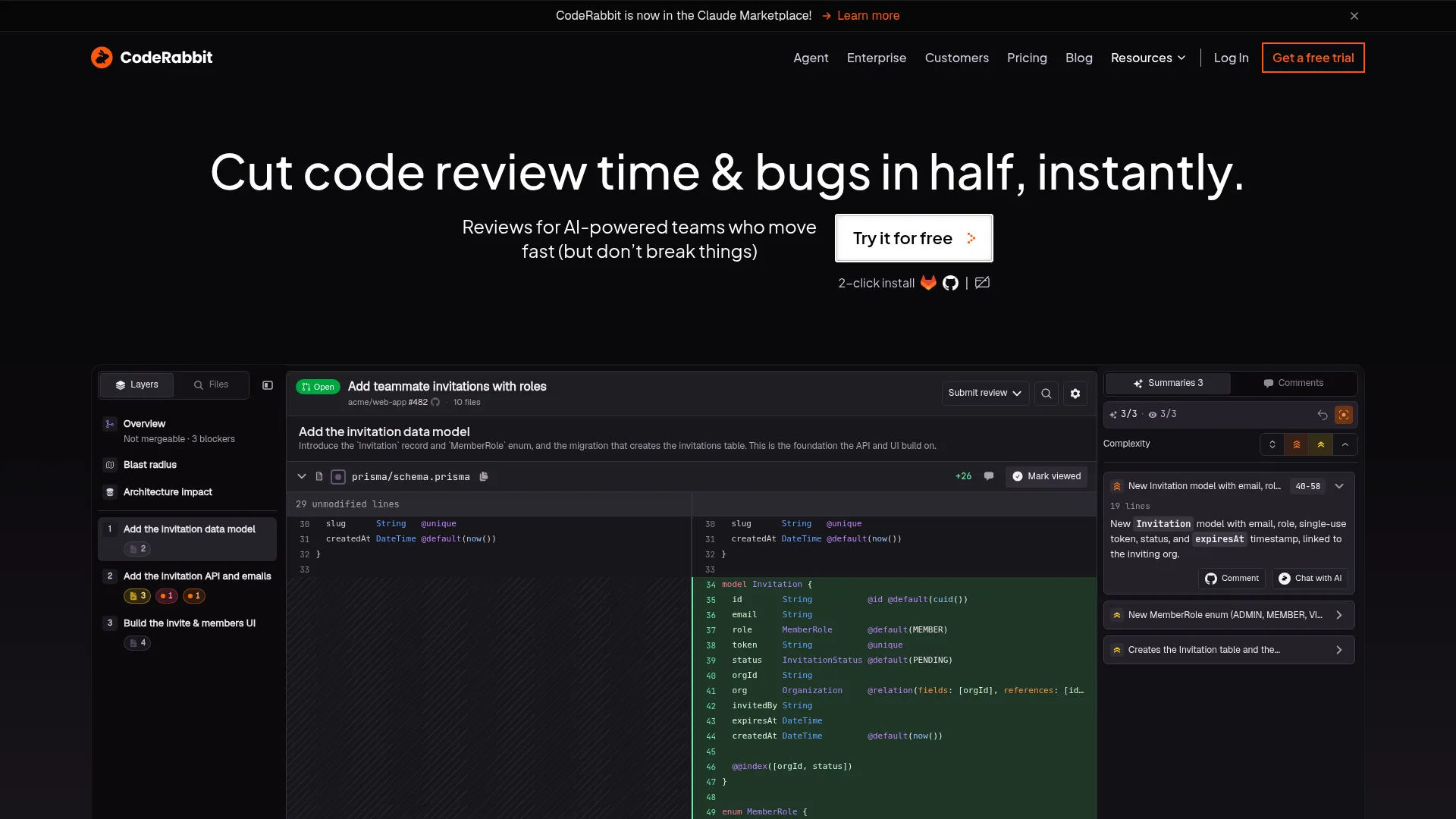The image size is (1456, 819).
Task: Click the orange 1 issue badge
Action: coord(194,596)
